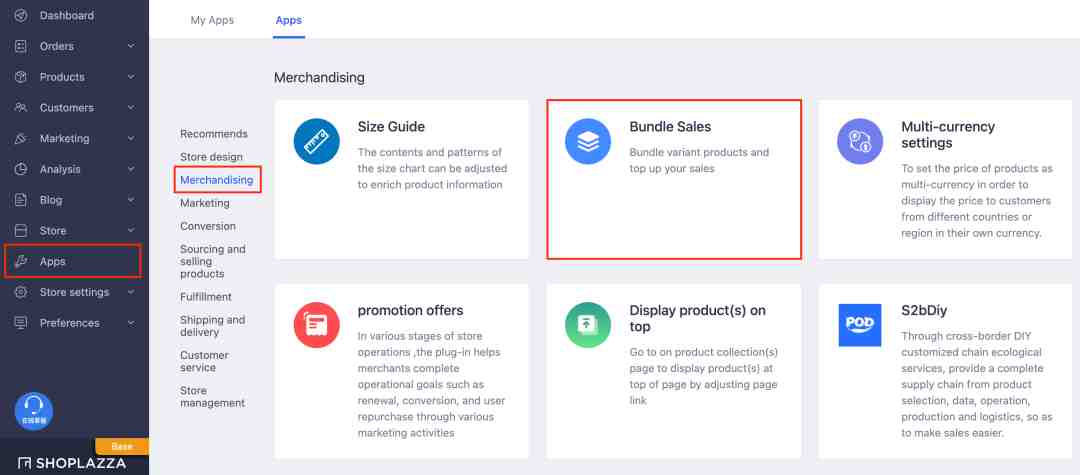
Task: Select the Conversion category
Action: click(x=207, y=226)
